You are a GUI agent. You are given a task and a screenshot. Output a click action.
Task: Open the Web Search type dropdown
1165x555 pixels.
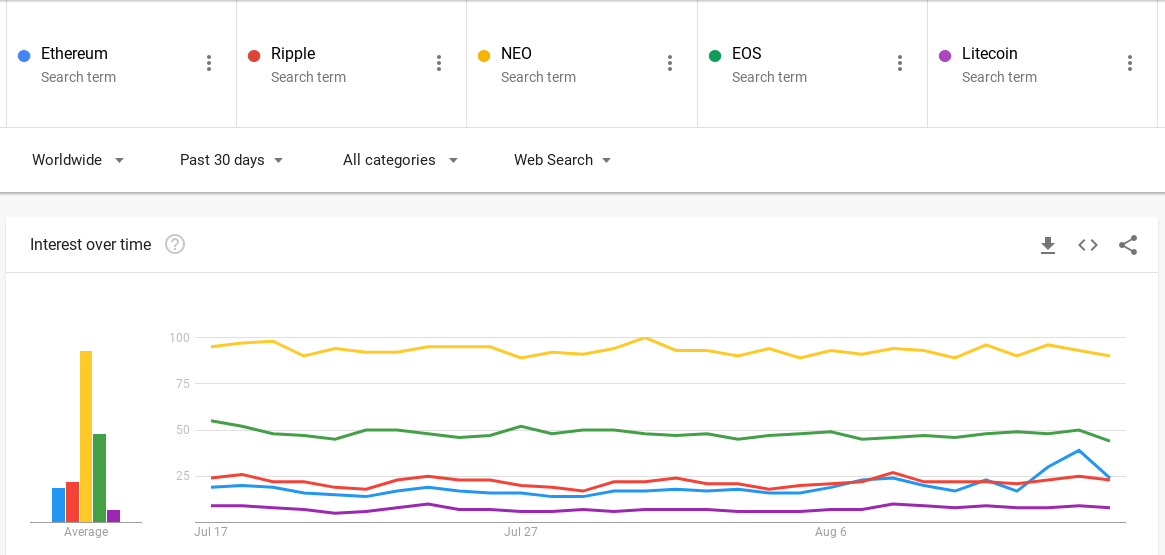[x=562, y=160]
